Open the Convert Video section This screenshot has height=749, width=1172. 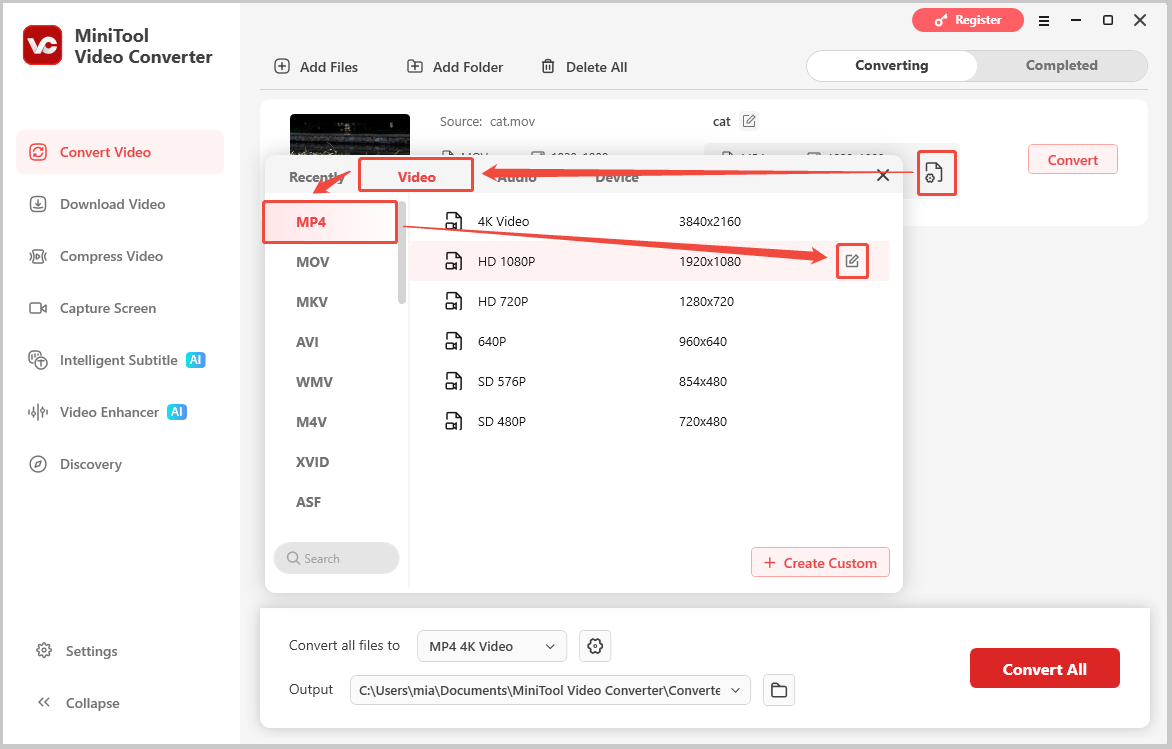[x=120, y=152]
